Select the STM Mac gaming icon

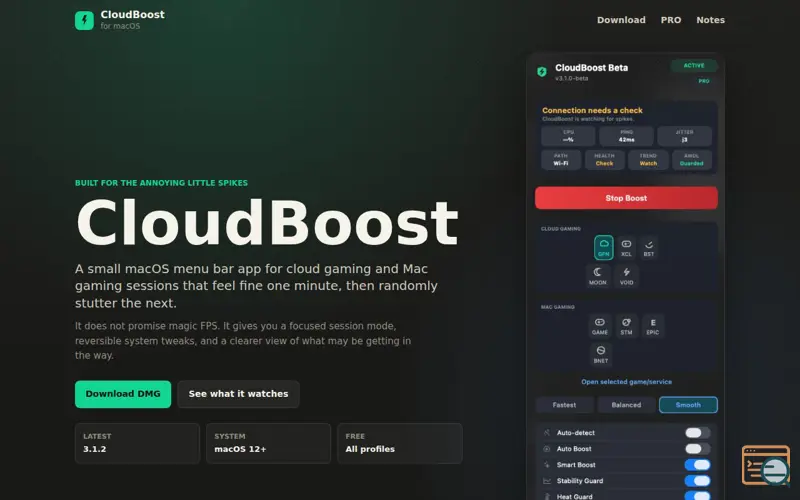pyautogui.click(x=626, y=326)
